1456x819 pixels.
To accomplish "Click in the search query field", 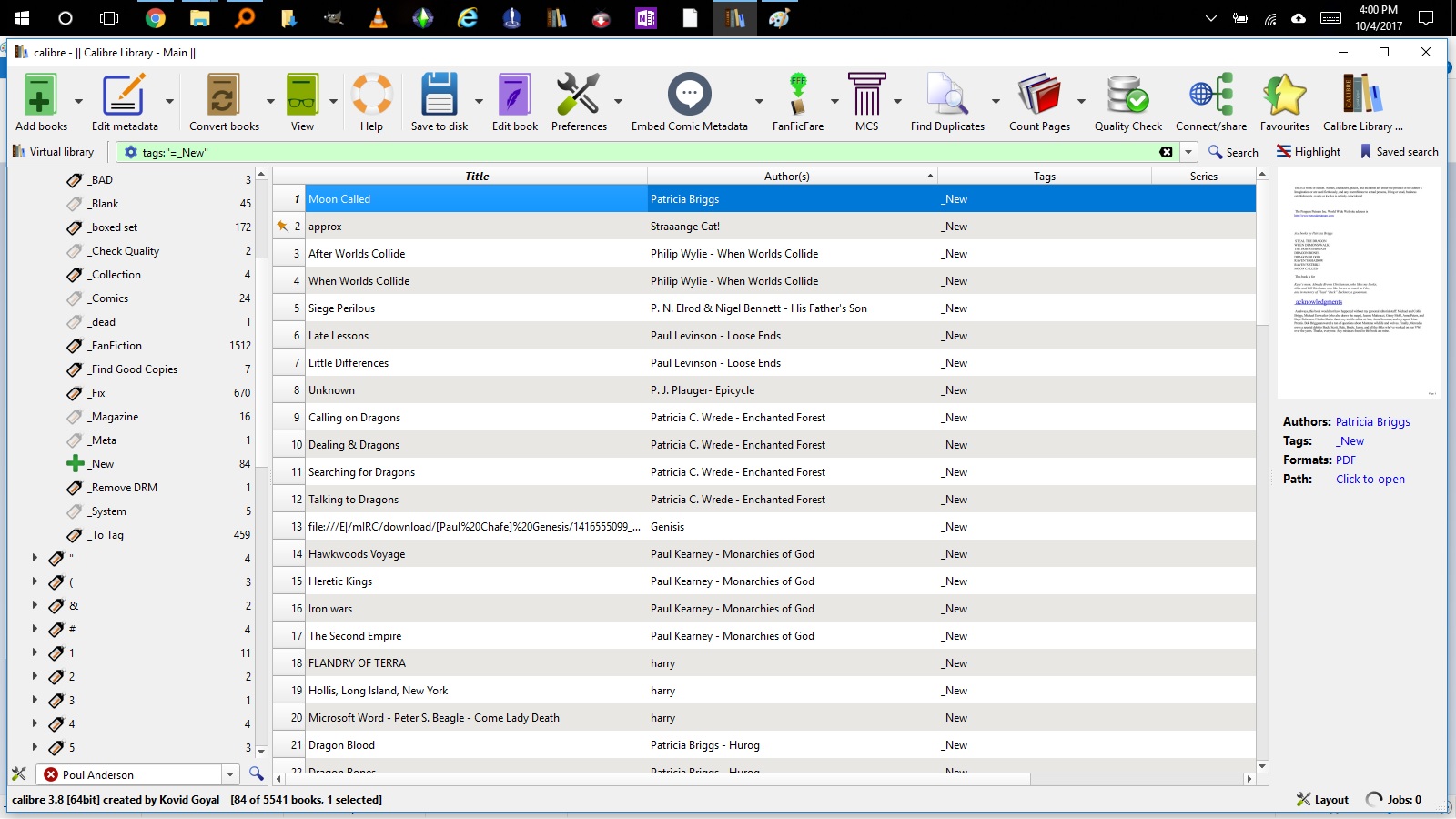I will [x=648, y=152].
